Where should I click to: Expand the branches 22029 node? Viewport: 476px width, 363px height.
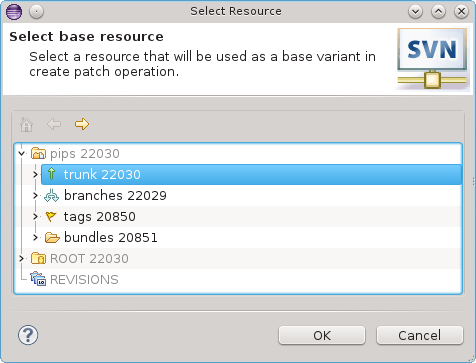tap(35, 195)
